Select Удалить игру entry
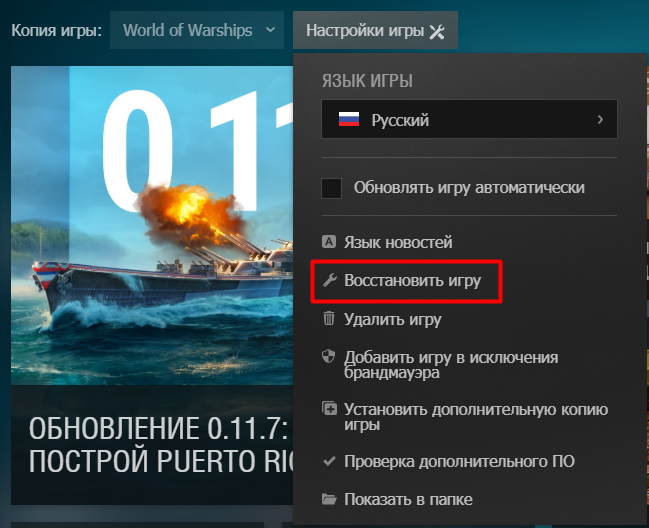This screenshot has height=528, width=649. (382, 319)
